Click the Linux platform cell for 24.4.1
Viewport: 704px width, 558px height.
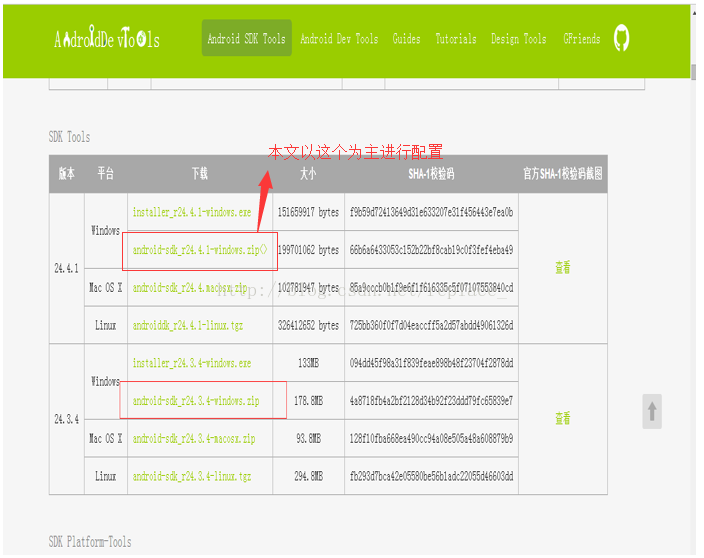[x=106, y=325]
